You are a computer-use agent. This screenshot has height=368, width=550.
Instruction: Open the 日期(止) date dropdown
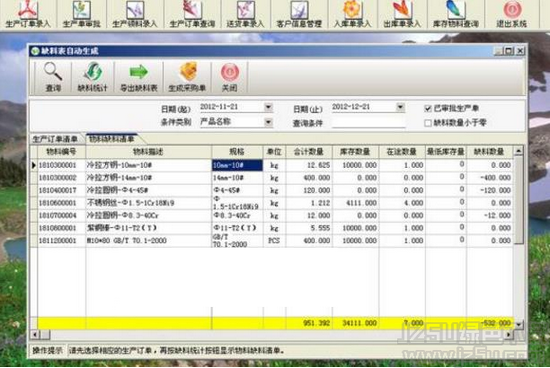click(x=400, y=107)
